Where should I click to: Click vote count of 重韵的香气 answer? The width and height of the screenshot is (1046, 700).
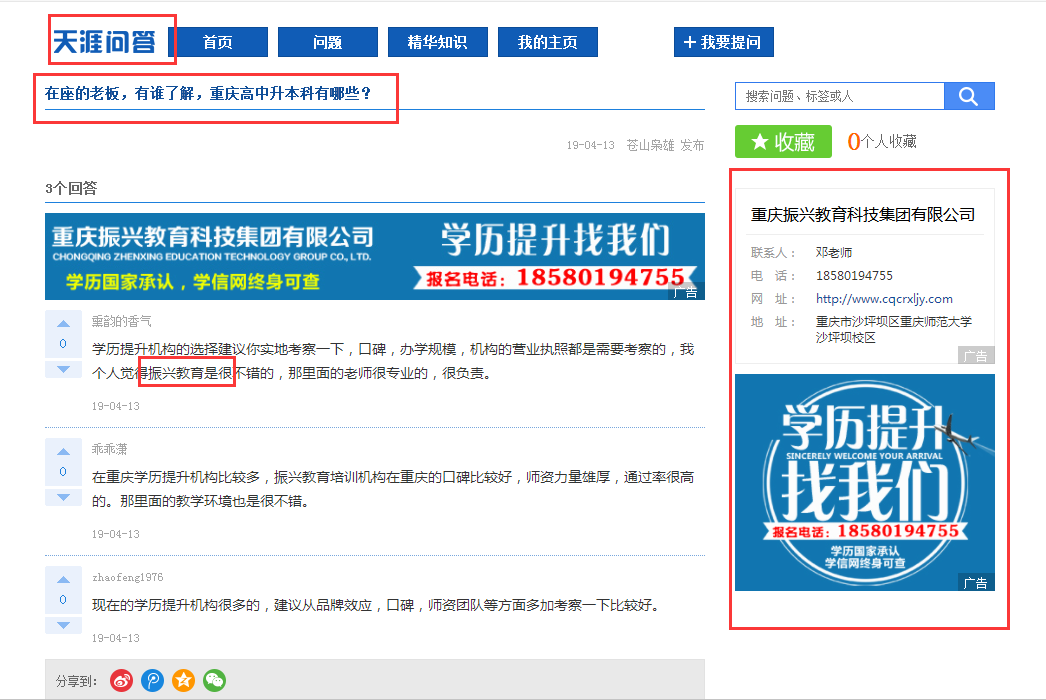[63, 344]
